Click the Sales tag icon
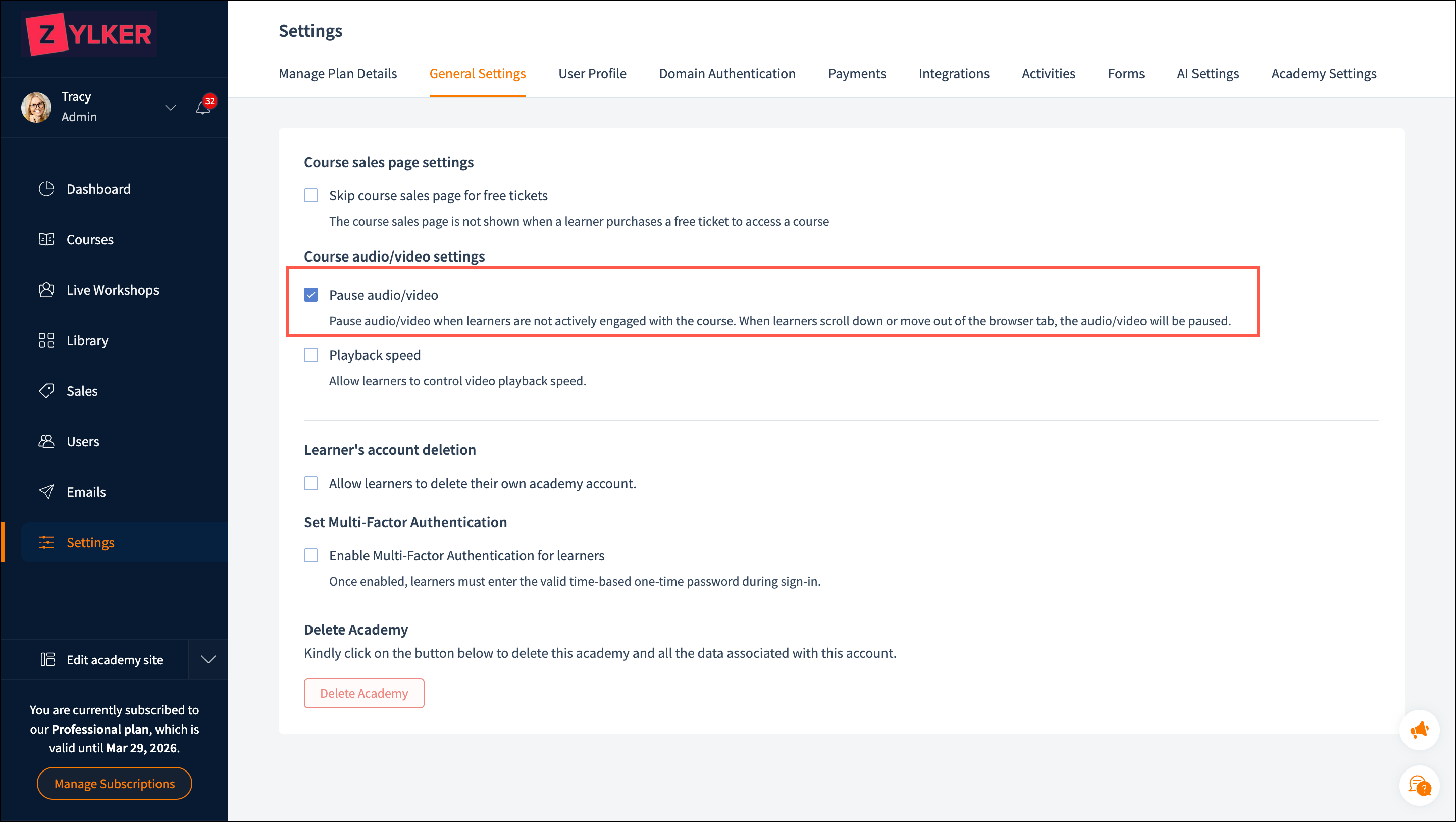Viewport: 1456px width, 822px height. (x=46, y=391)
